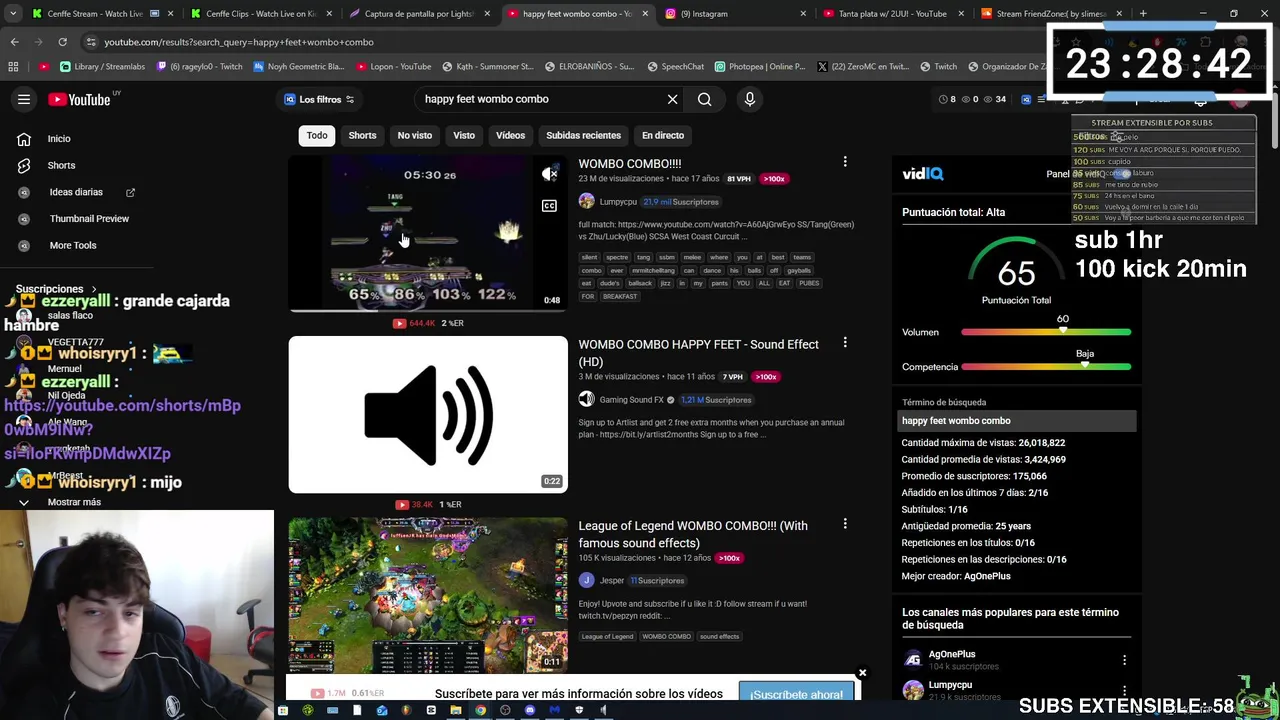The width and height of the screenshot is (1280, 720).
Task: Open the Library / Streamlabs bookmark
Action: click(102, 67)
